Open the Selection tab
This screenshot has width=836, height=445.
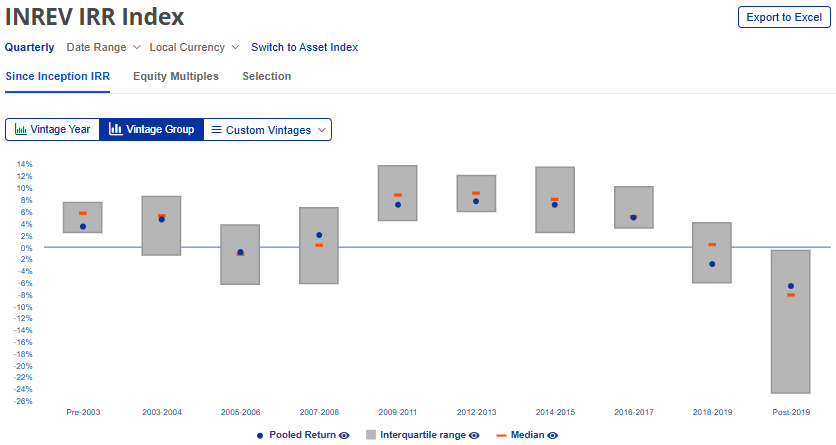pos(267,76)
